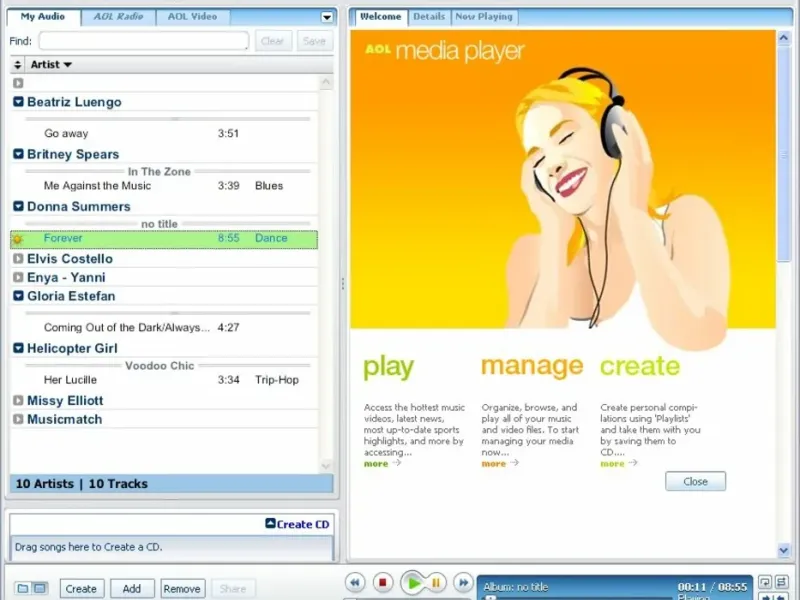
Task: Click the more link under play
Action: [382, 463]
